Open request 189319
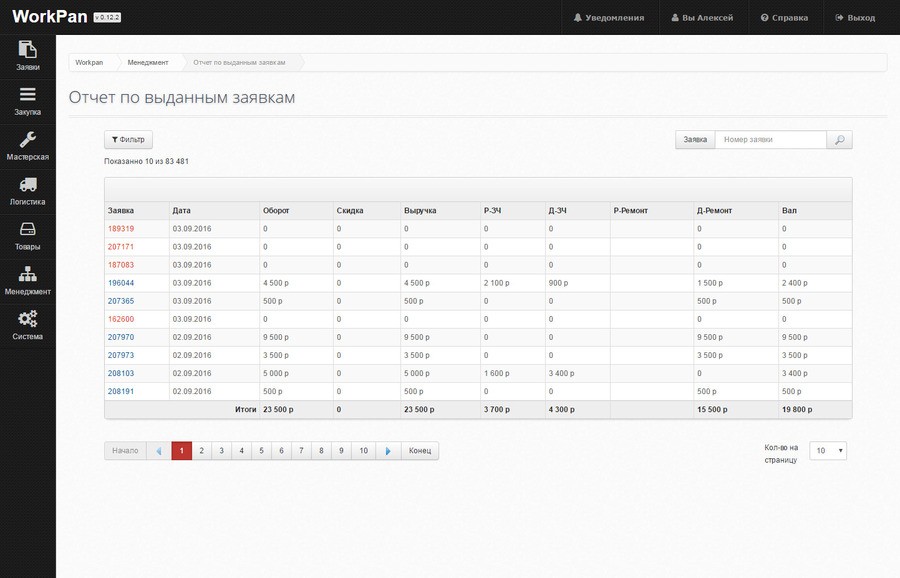The width and height of the screenshot is (900, 578). [121, 228]
